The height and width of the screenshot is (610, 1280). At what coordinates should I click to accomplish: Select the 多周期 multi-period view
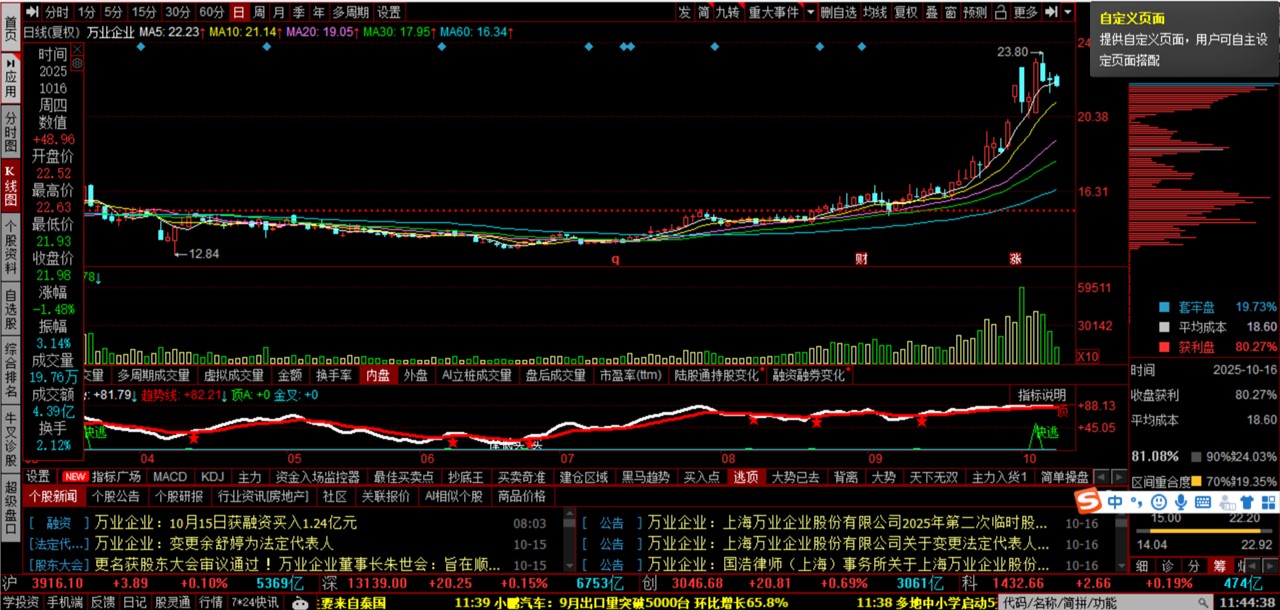coord(350,12)
